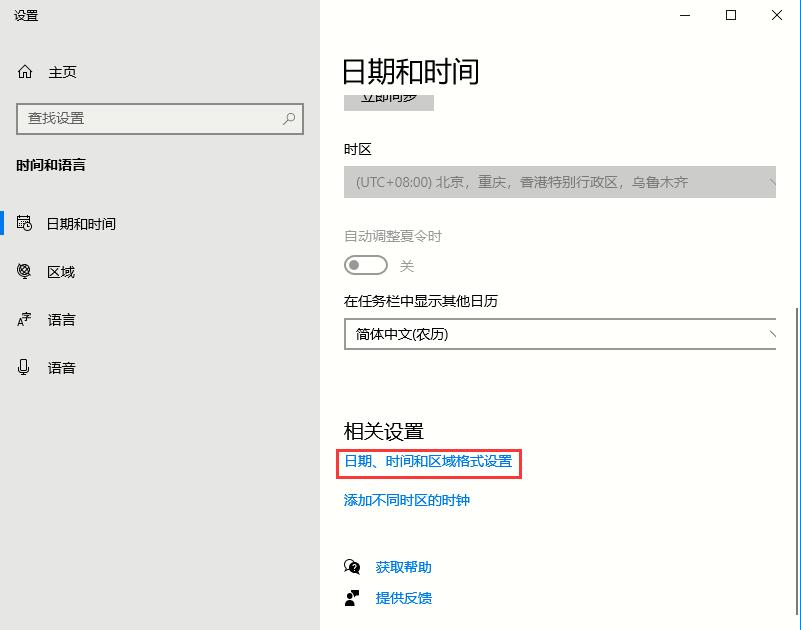Click the speech-bubble icon next to 获取帮助
This screenshot has height=630, width=801.
351,567
